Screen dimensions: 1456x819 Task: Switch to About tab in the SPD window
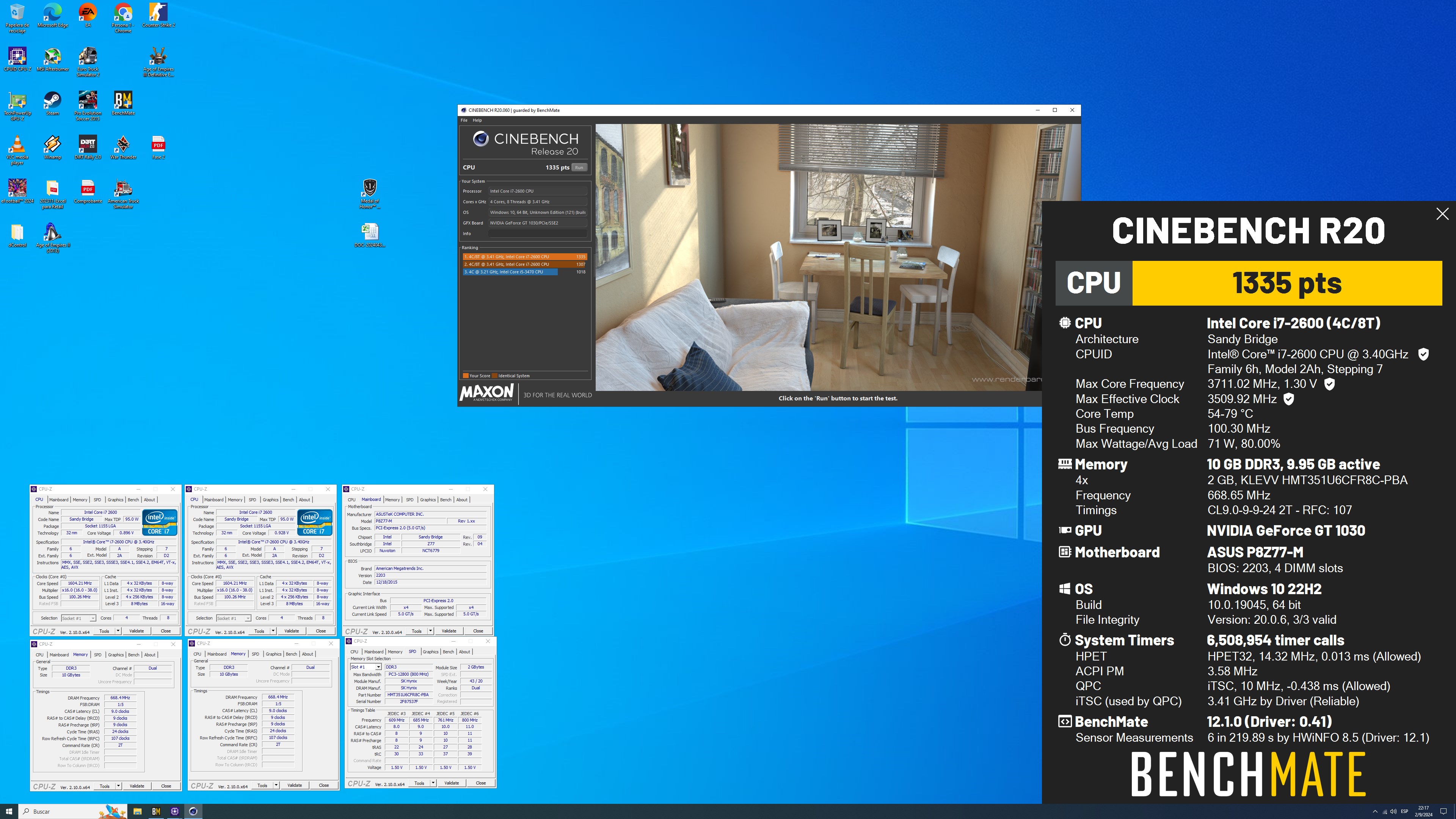click(x=464, y=652)
